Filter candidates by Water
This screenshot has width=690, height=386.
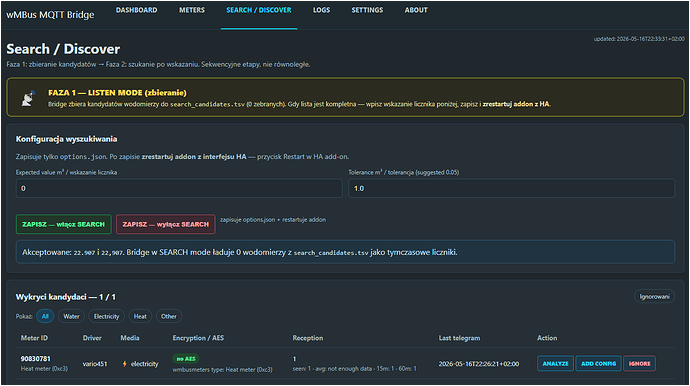(71, 316)
